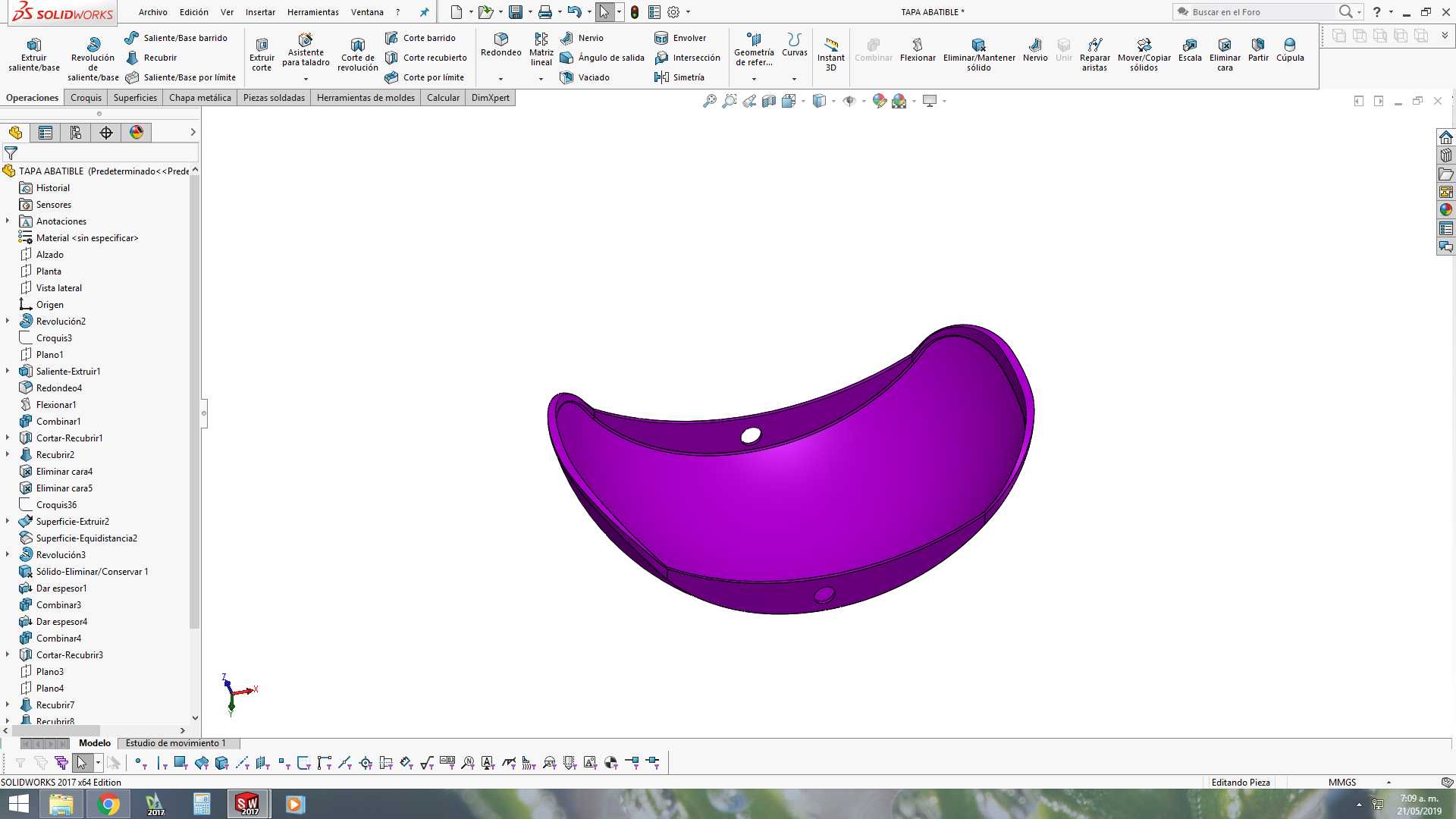Open File Explorer from taskbar

pyautogui.click(x=61, y=804)
